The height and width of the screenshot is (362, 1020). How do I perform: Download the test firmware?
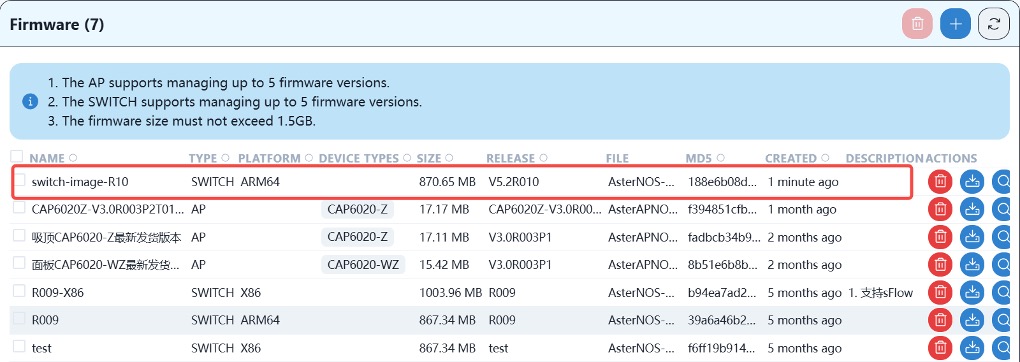click(x=972, y=348)
